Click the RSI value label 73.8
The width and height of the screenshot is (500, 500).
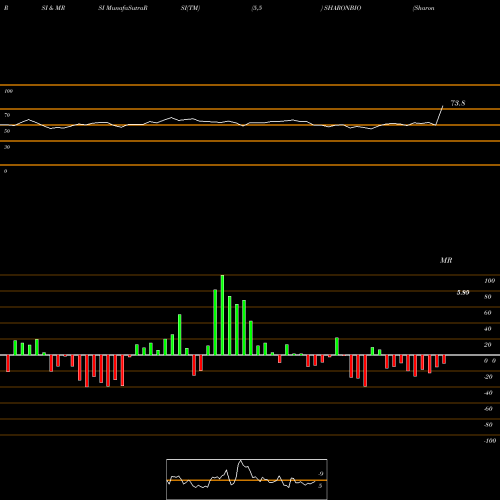click(458, 103)
